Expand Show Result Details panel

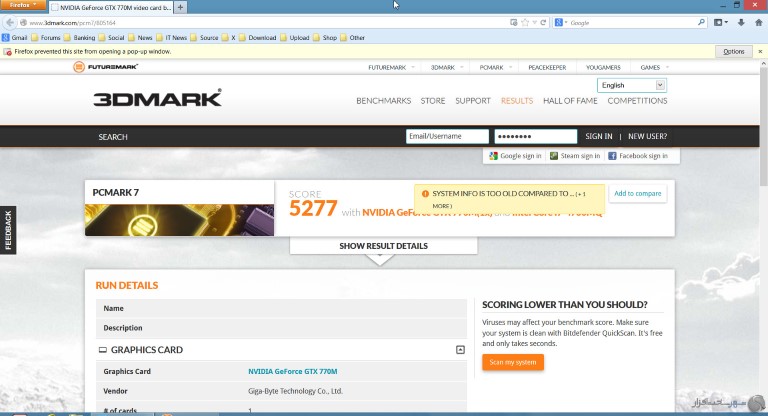[x=384, y=246]
